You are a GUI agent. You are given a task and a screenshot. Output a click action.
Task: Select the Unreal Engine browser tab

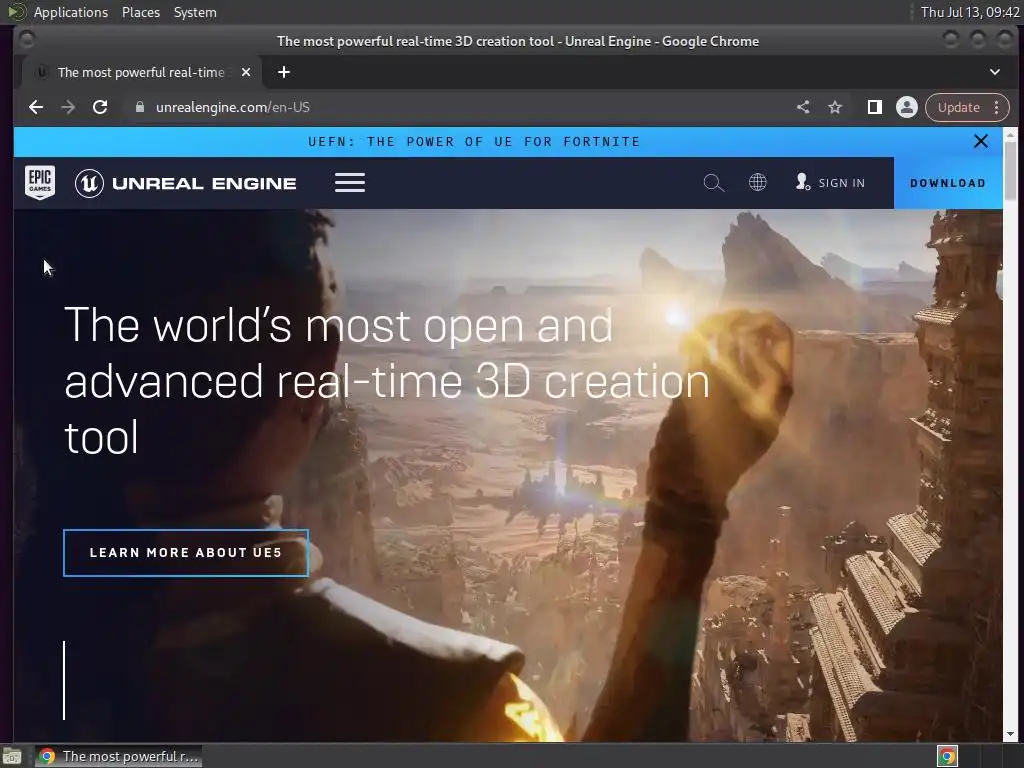[x=141, y=72]
